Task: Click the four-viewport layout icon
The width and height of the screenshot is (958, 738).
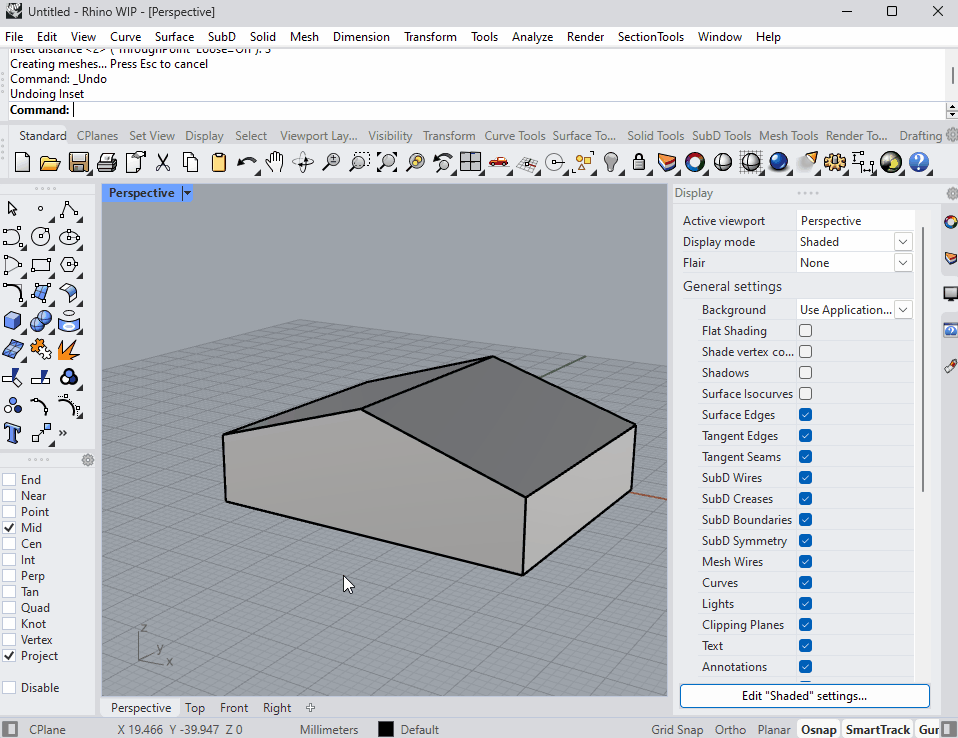Action: [x=470, y=163]
